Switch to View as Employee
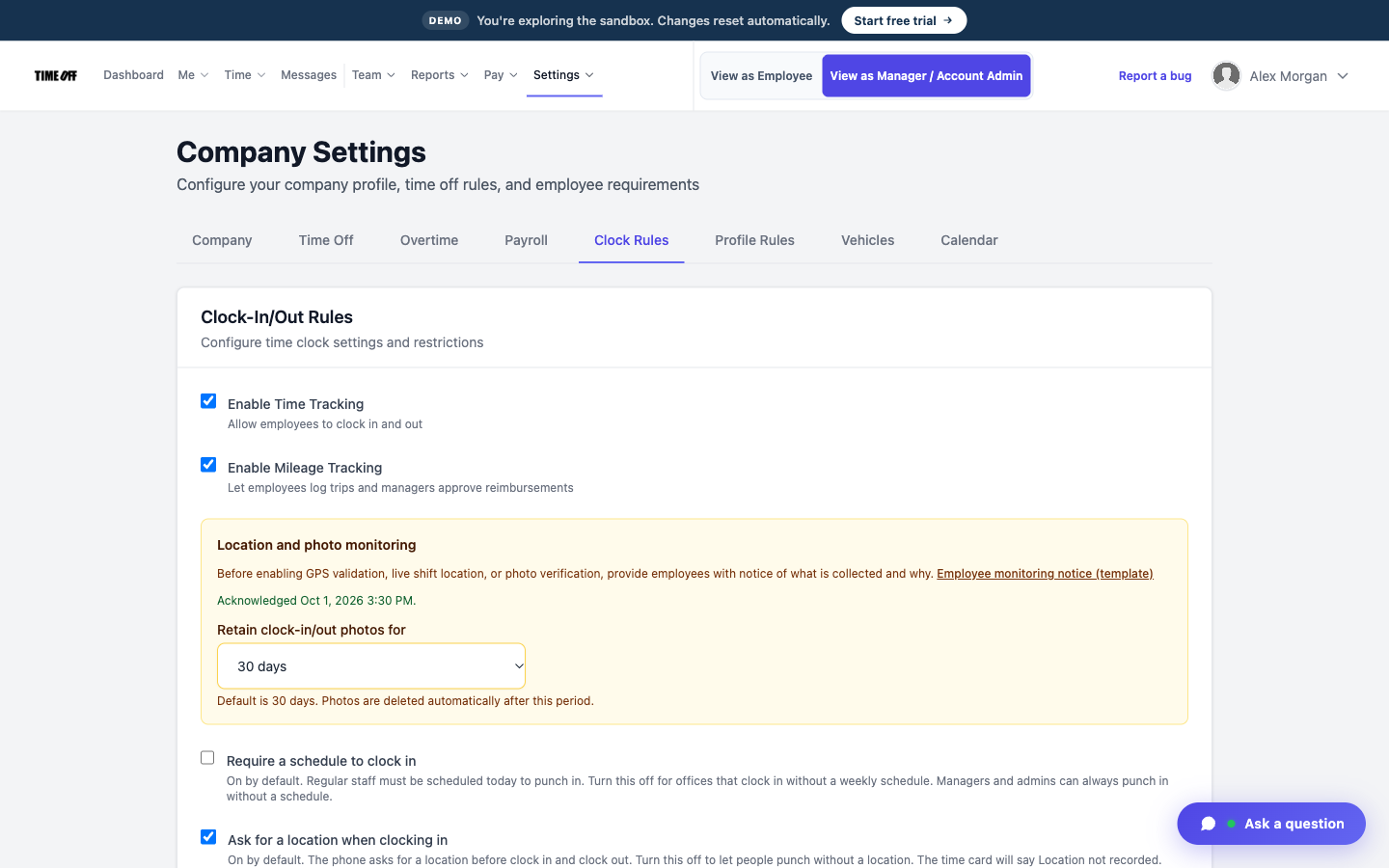 point(761,76)
